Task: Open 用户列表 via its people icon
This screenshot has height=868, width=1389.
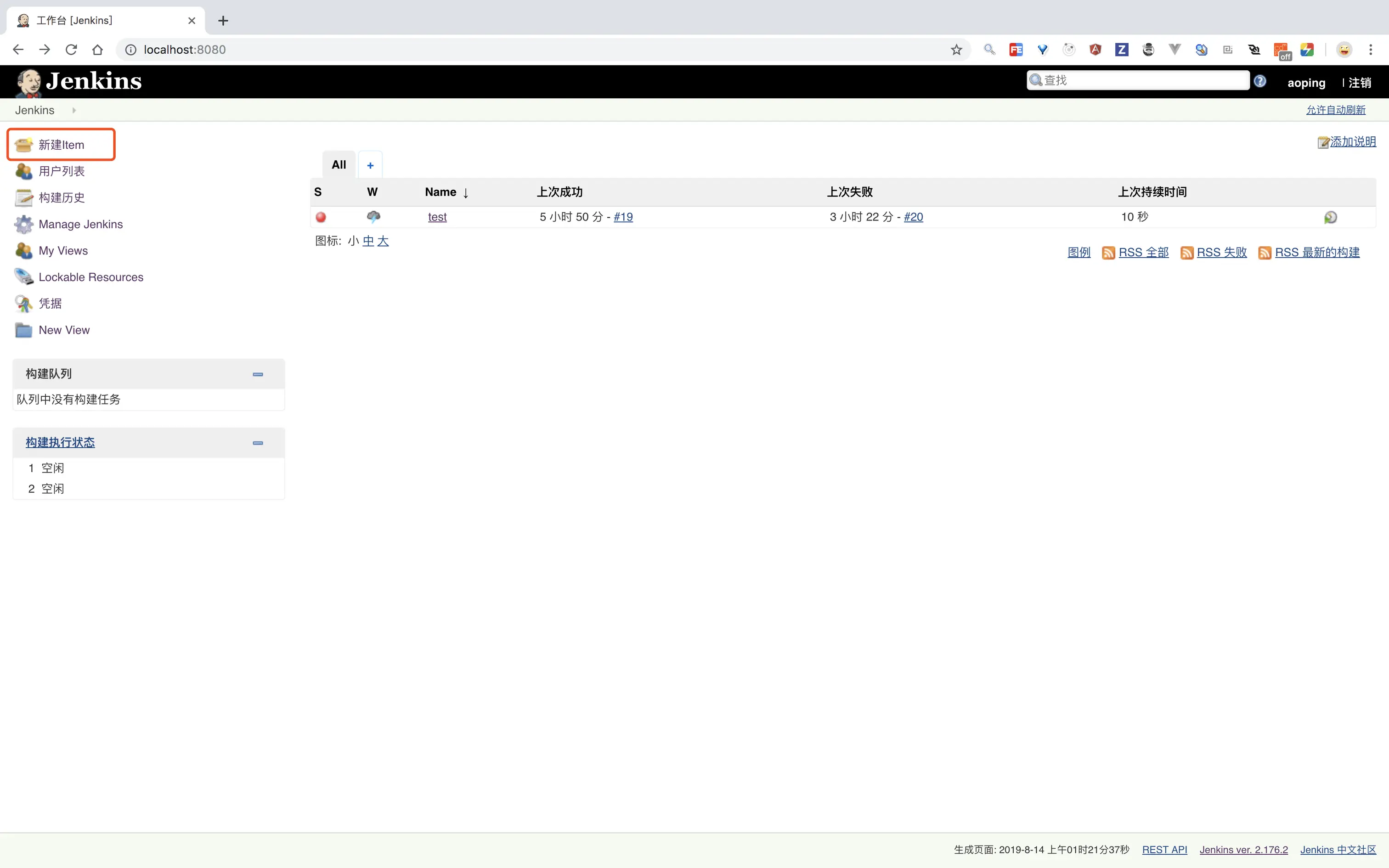Action: pos(23,171)
